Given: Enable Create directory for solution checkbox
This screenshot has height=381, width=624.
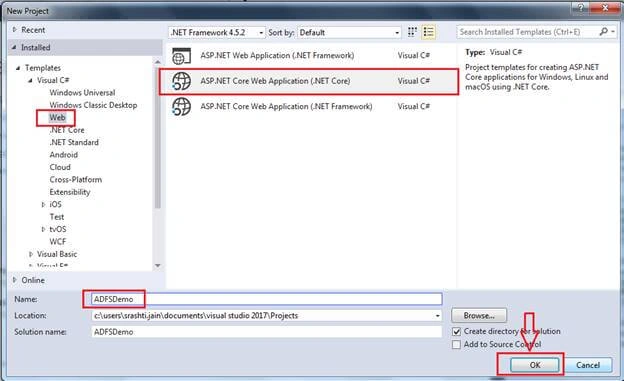Looking at the screenshot, I should [x=456, y=332].
